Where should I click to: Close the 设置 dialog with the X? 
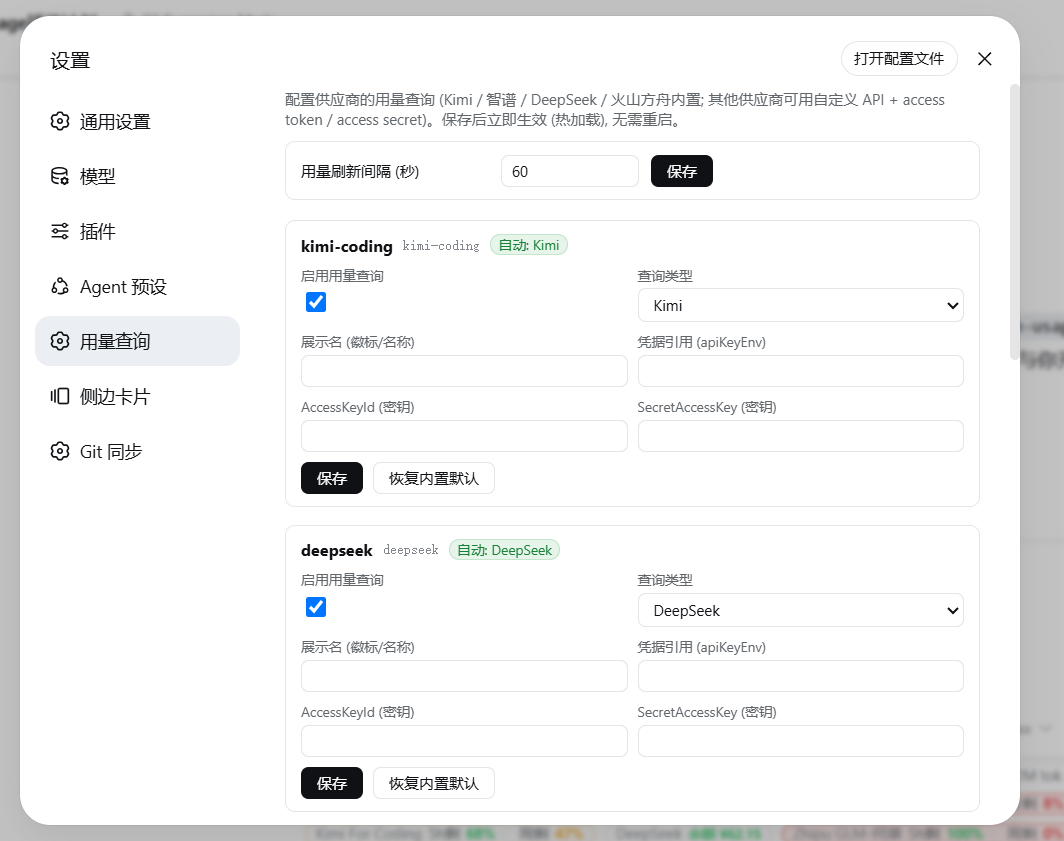985,59
